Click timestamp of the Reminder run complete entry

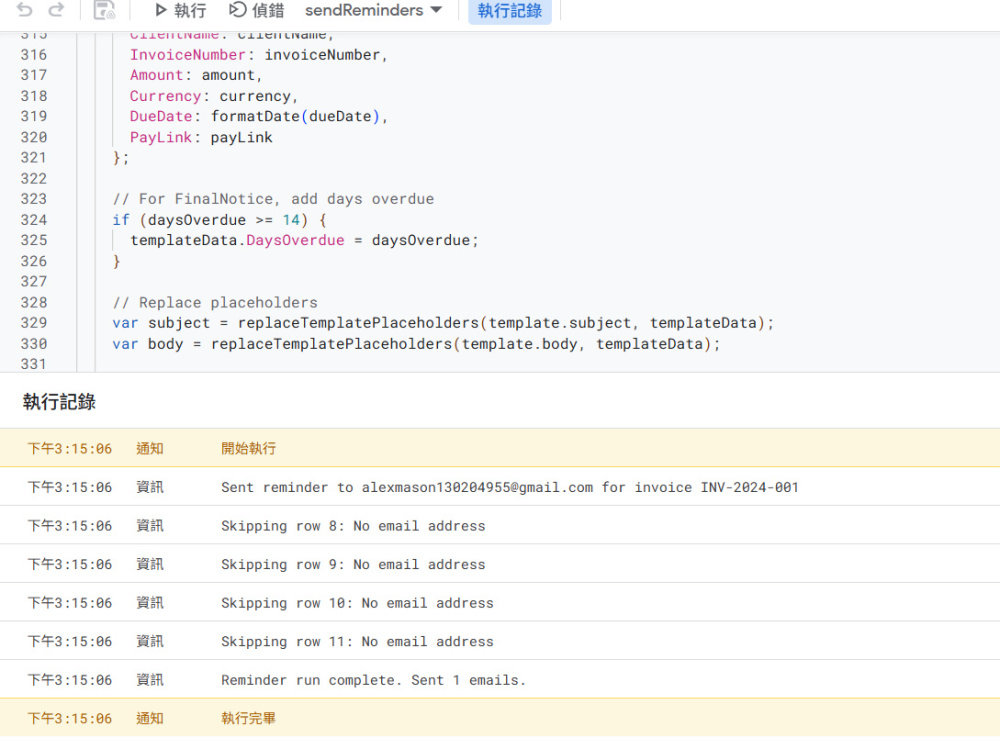point(70,680)
